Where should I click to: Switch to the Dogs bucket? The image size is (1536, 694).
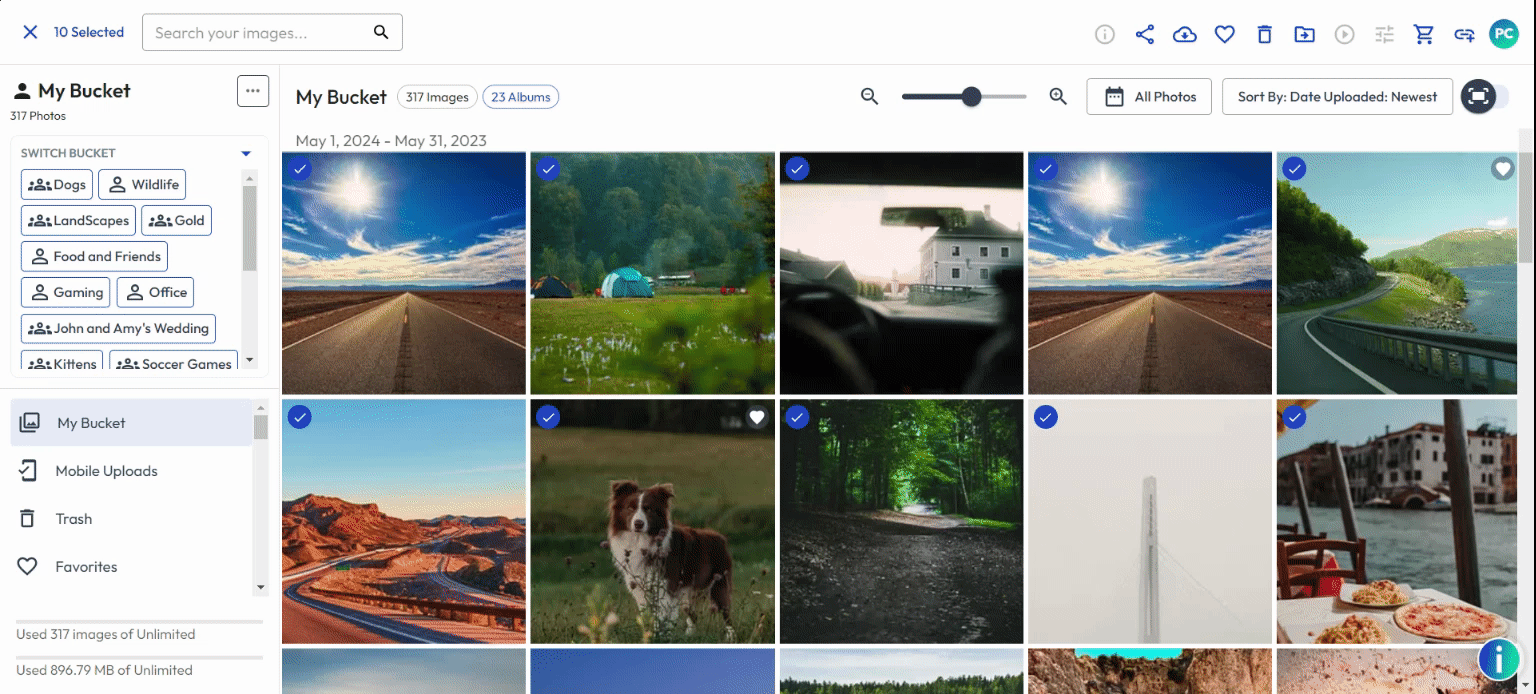point(57,184)
